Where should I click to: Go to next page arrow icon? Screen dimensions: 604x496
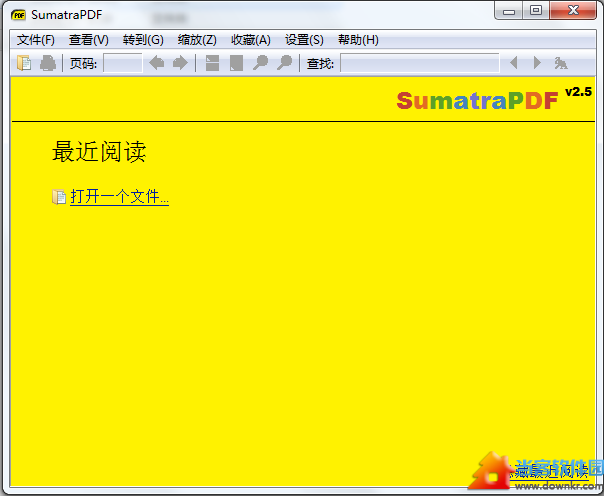180,63
